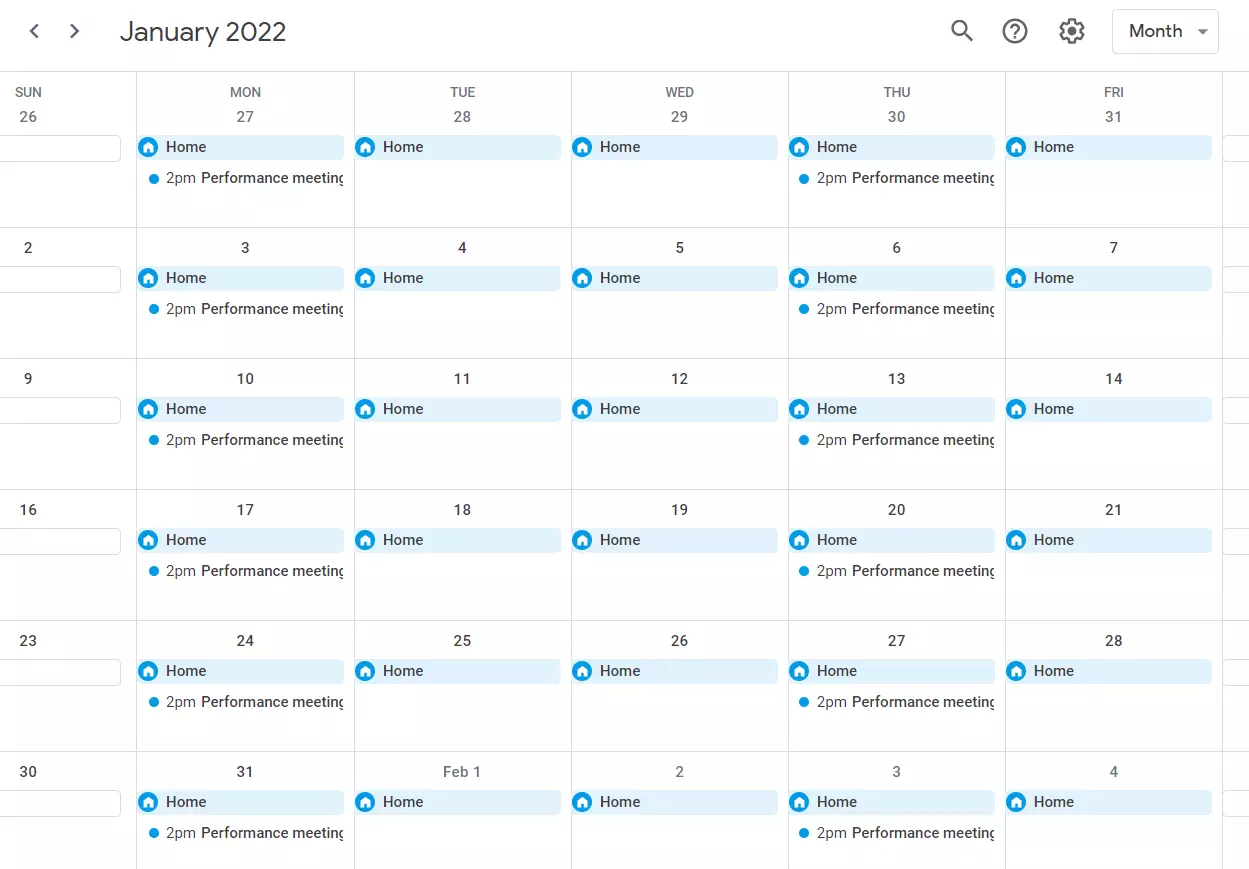
Task: Select the date number 19
Action: point(679,510)
